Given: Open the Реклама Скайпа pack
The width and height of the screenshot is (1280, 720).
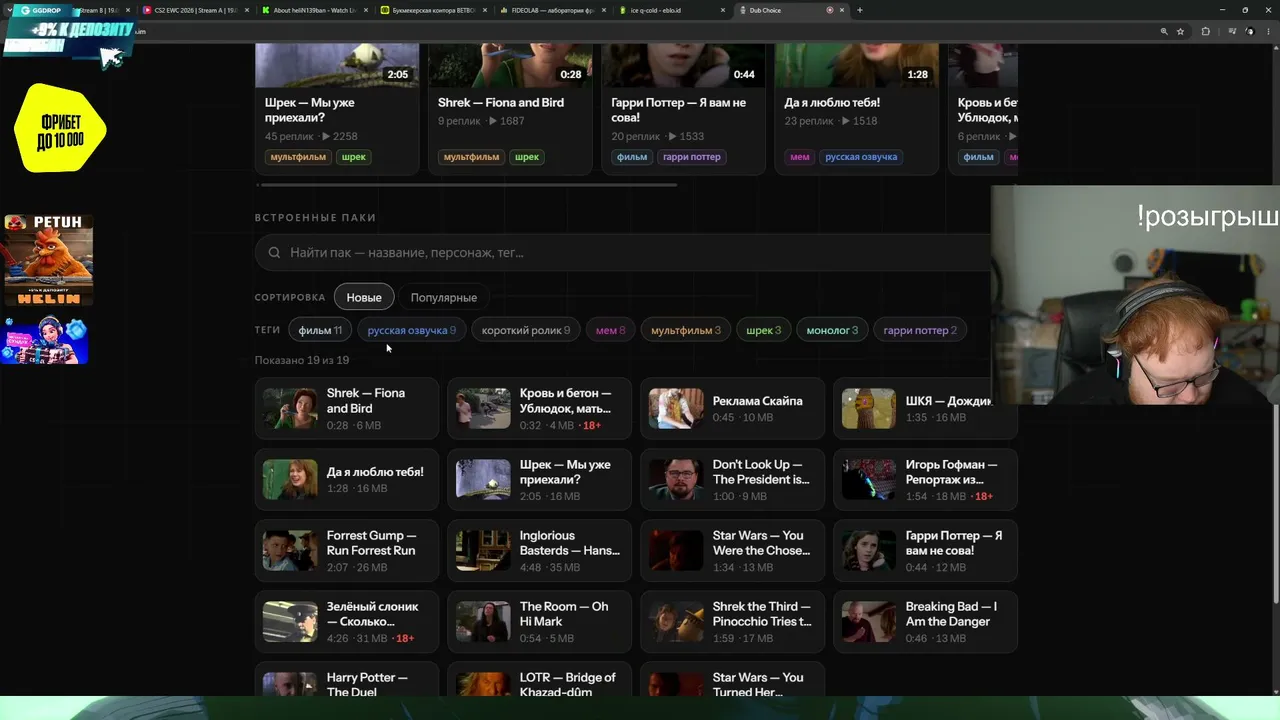Looking at the screenshot, I should pos(732,408).
